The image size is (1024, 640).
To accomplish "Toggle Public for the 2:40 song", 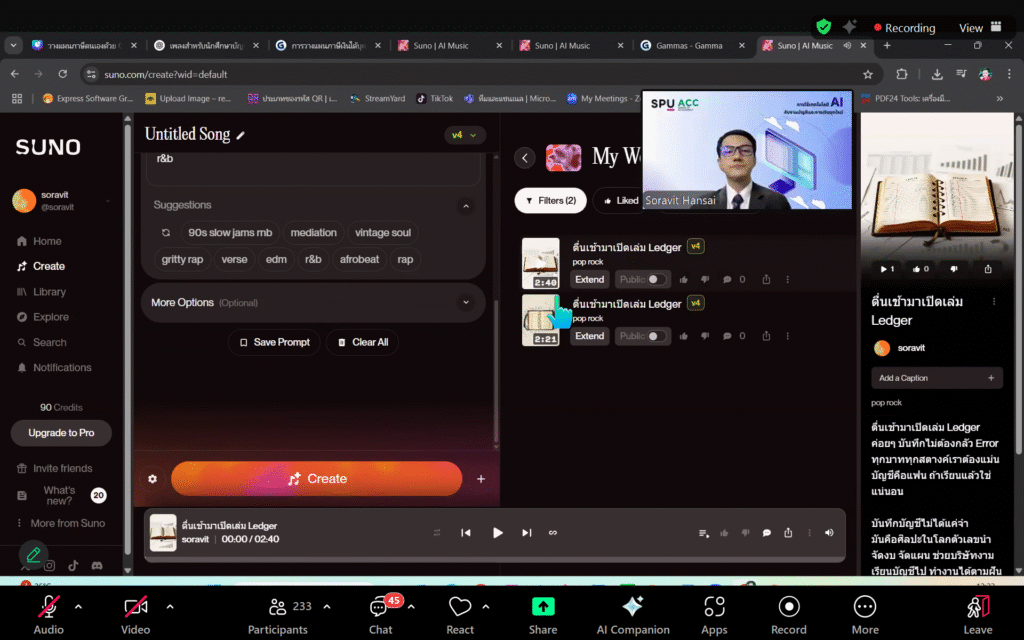I will tap(657, 280).
